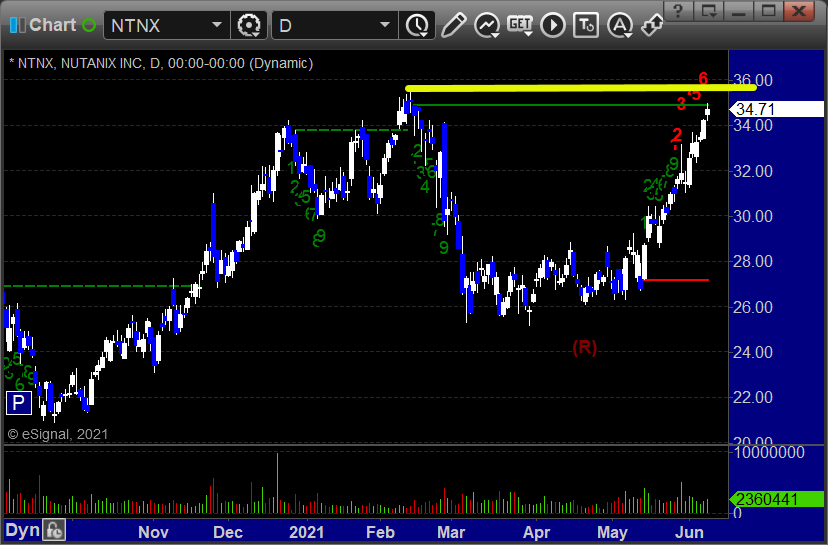Click the 22.00 price axis label
This screenshot has height=545, width=828.
tap(753, 397)
